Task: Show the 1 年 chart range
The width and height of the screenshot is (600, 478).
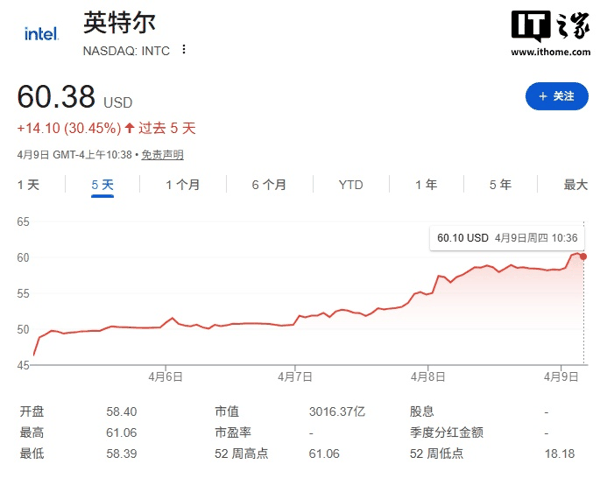Action: pos(426,185)
